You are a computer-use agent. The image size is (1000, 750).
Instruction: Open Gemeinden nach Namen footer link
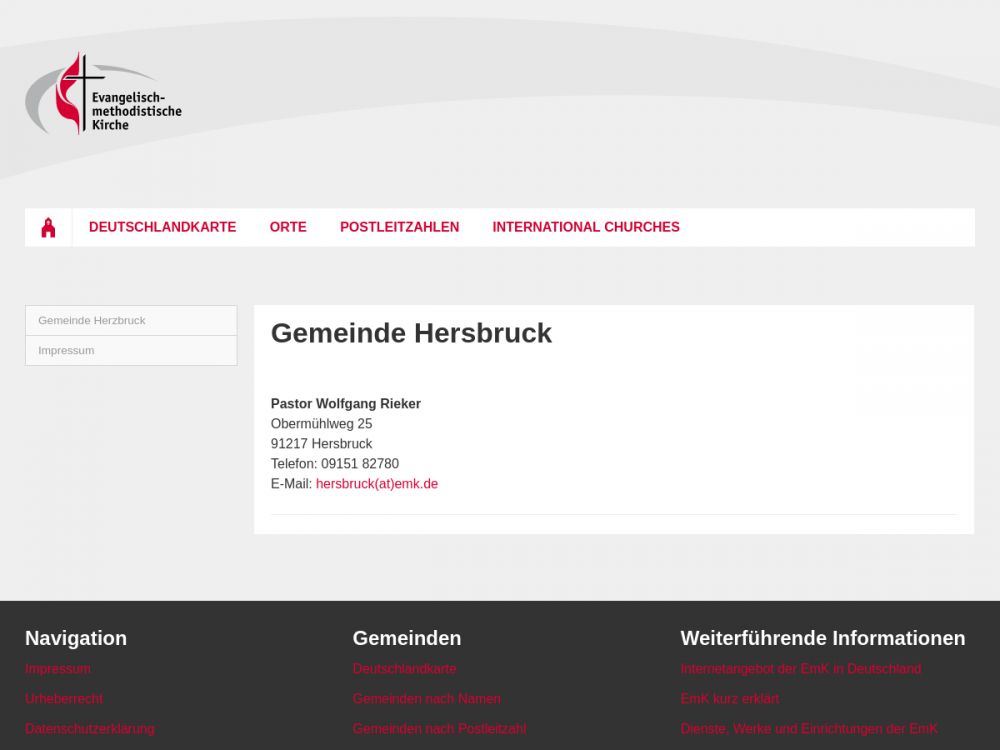[x=426, y=699]
